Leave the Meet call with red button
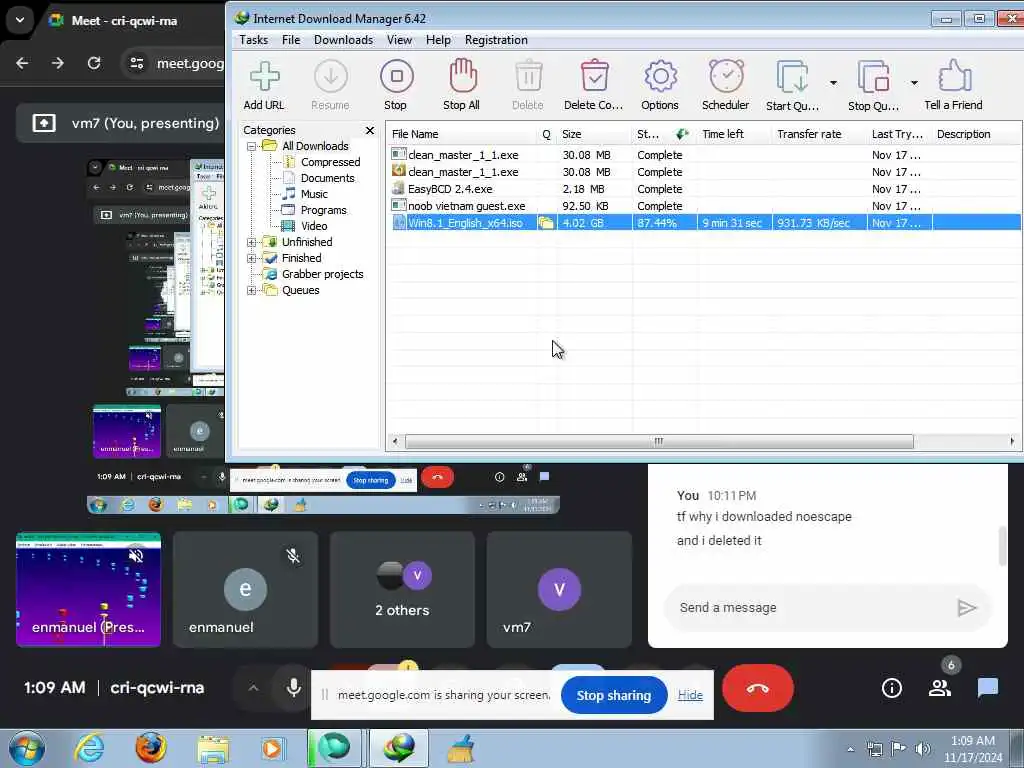Viewport: 1024px width, 768px height. pyautogui.click(x=758, y=688)
